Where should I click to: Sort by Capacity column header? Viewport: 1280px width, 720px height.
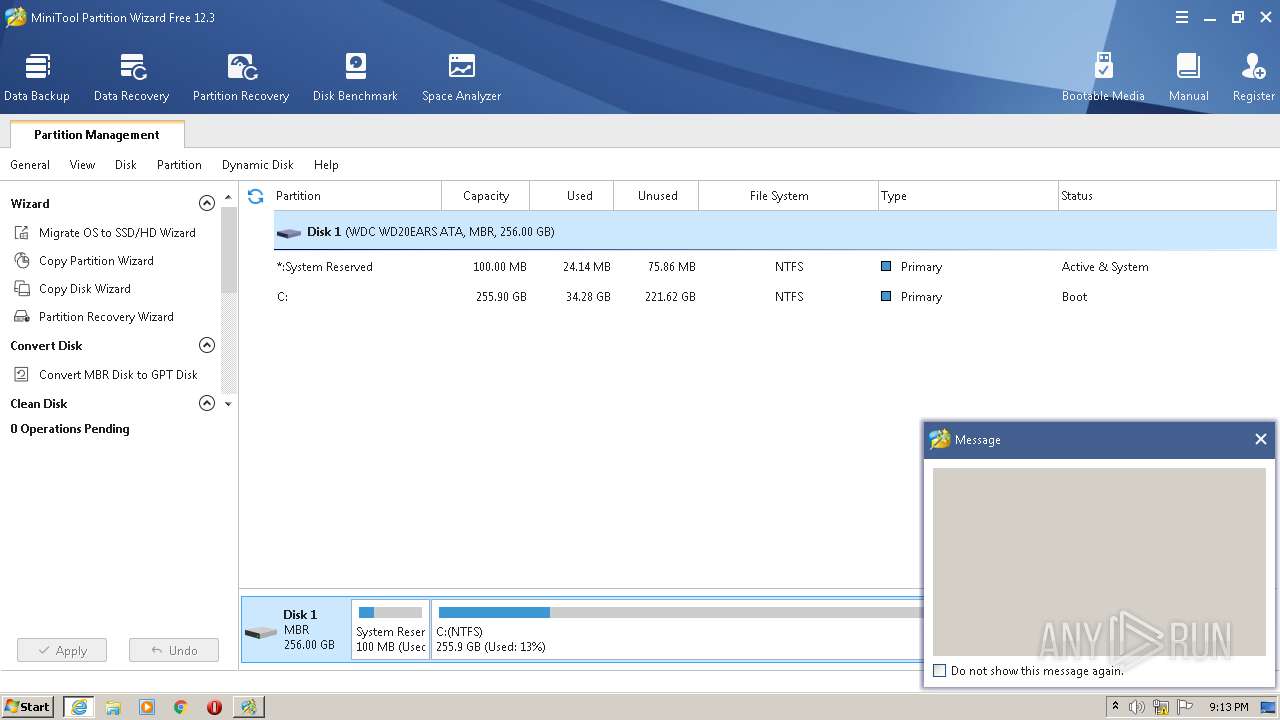point(486,196)
